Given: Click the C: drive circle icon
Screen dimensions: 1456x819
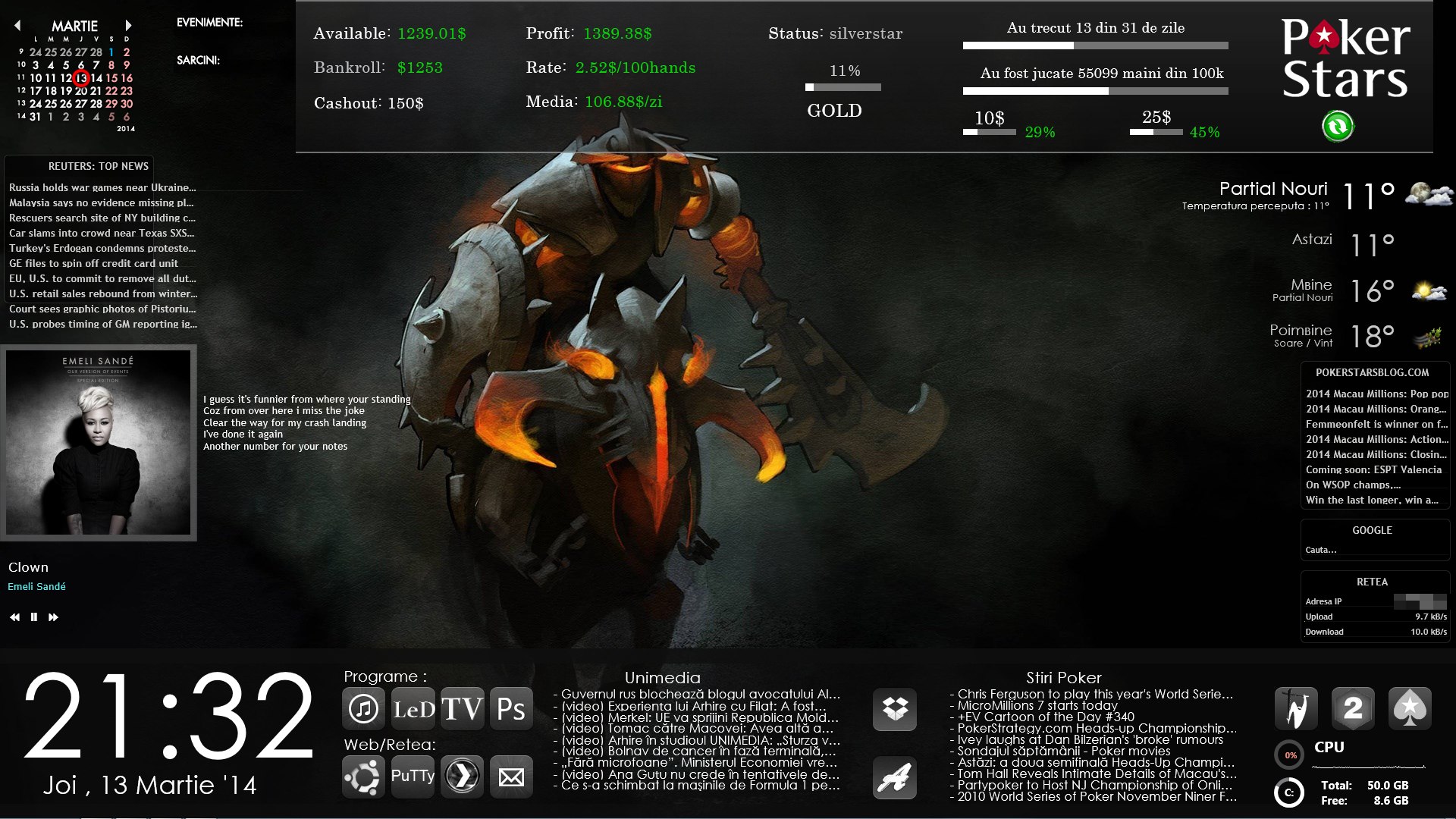Looking at the screenshot, I should point(1289,793).
